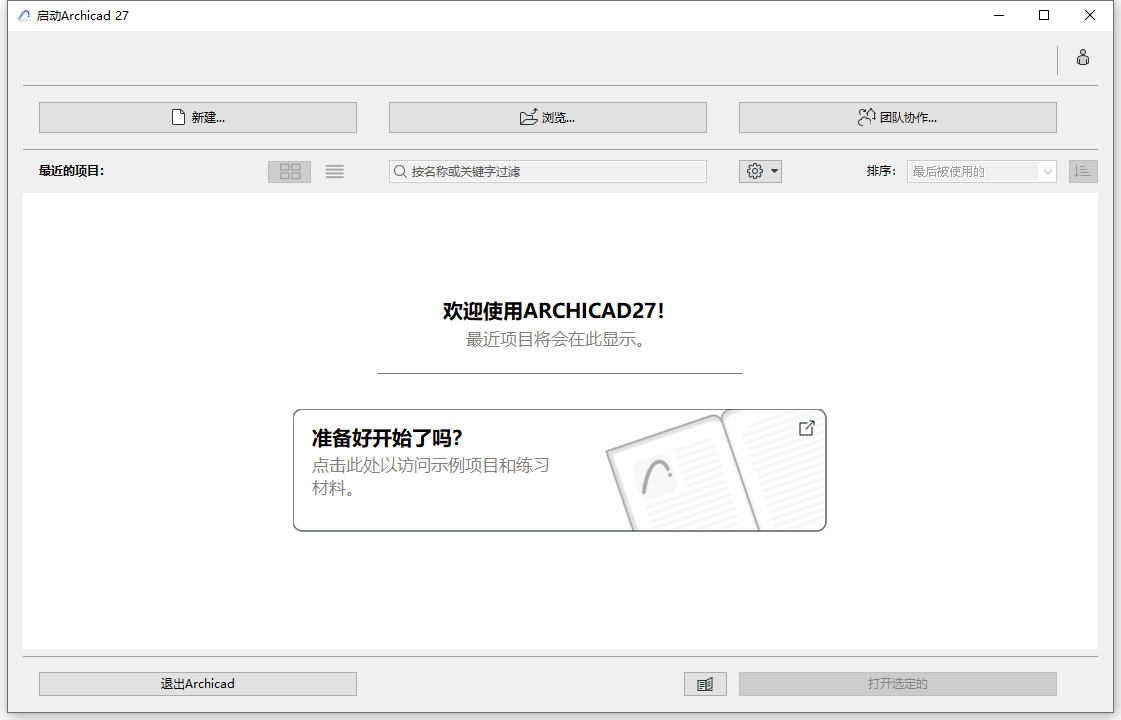Open the user account icon at top right
Screen dimensions: 1121x720
click(1083, 57)
